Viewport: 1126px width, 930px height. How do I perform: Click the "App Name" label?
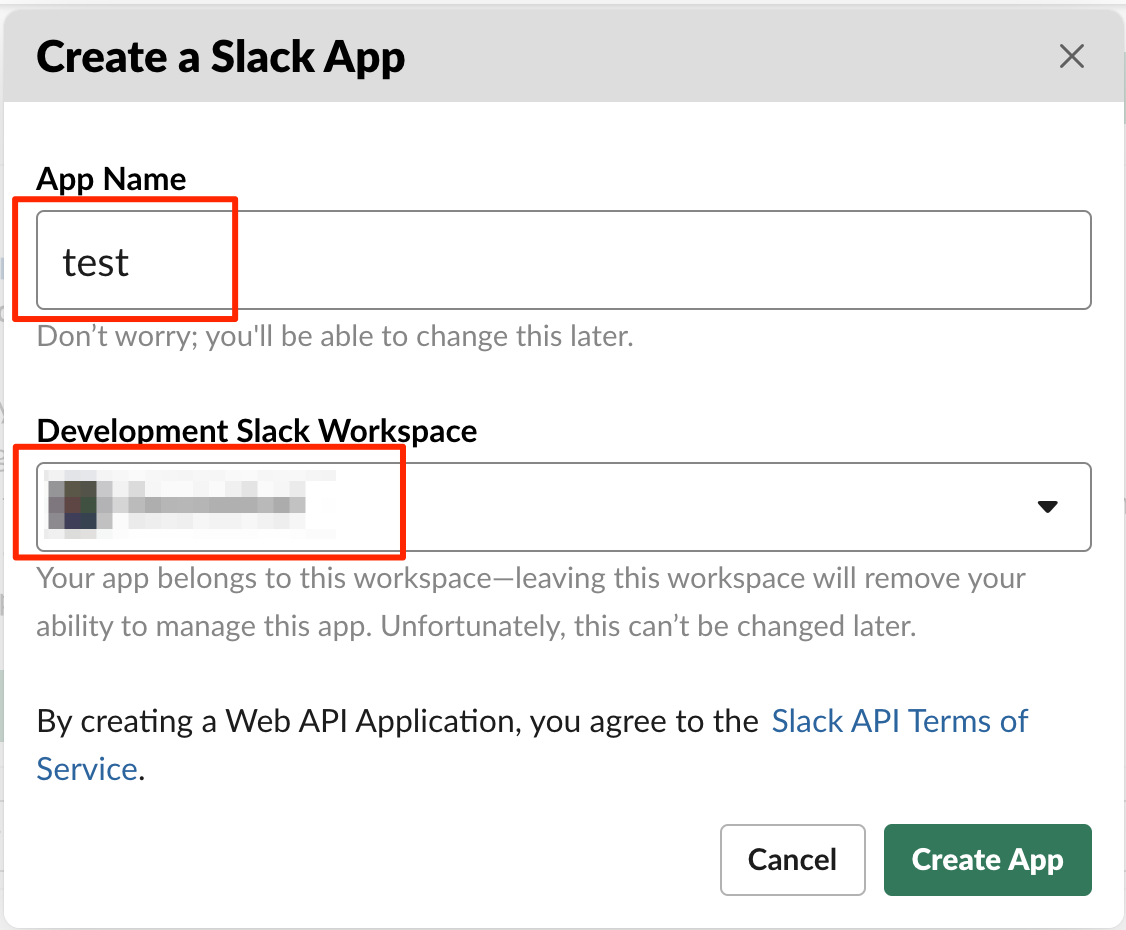coord(111,179)
